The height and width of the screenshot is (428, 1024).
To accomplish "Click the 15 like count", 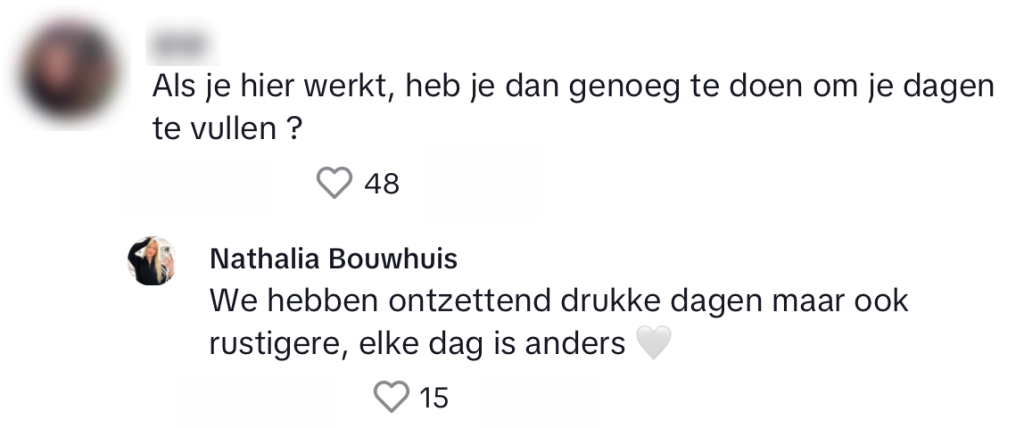I will (x=433, y=398).
